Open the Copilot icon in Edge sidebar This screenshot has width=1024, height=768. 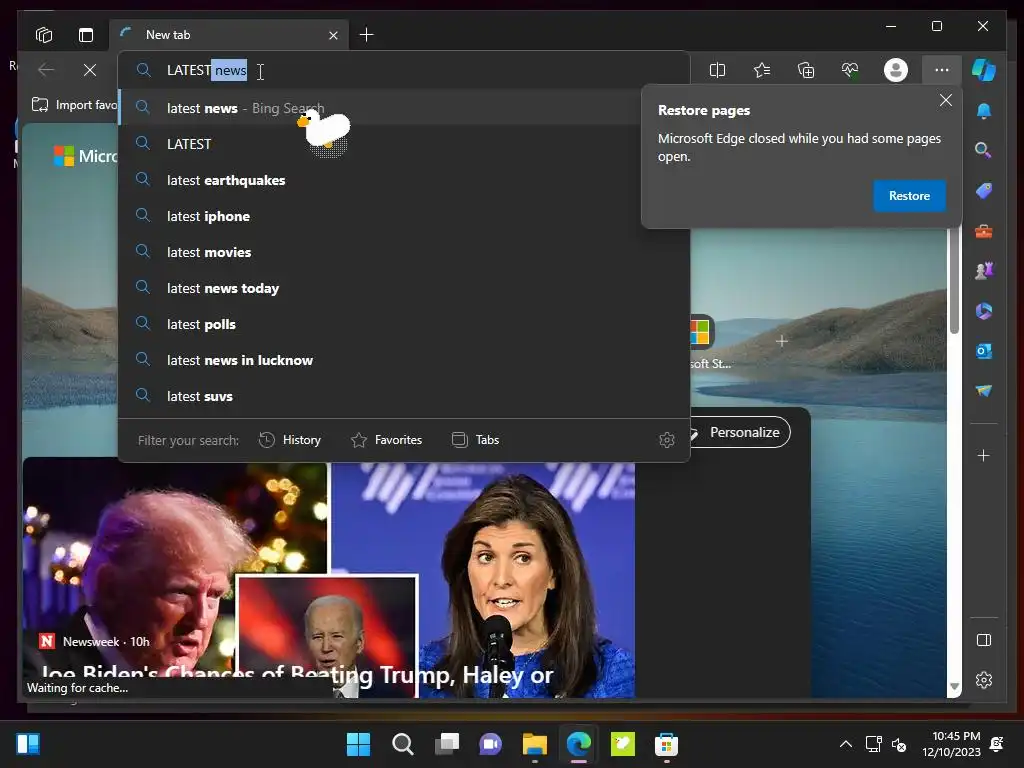pyautogui.click(x=984, y=70)
